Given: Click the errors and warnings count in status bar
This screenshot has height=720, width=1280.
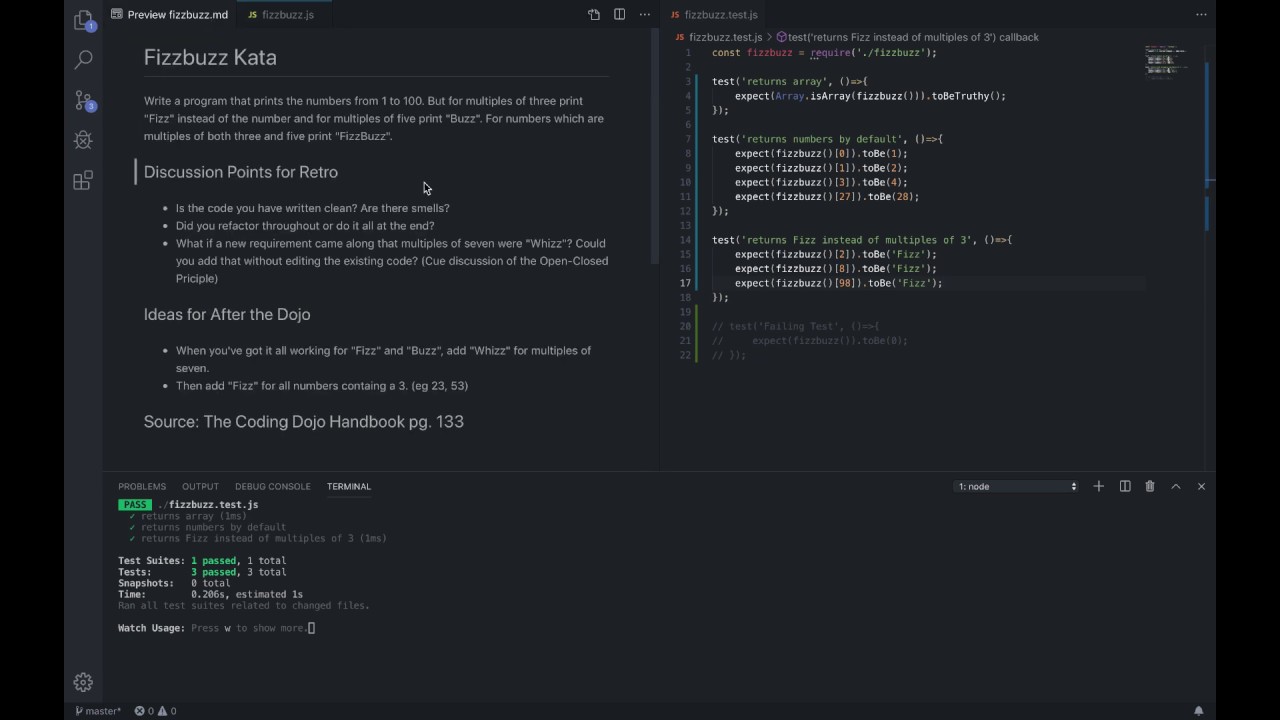Looking at the screenshot, I should [155, 711].
